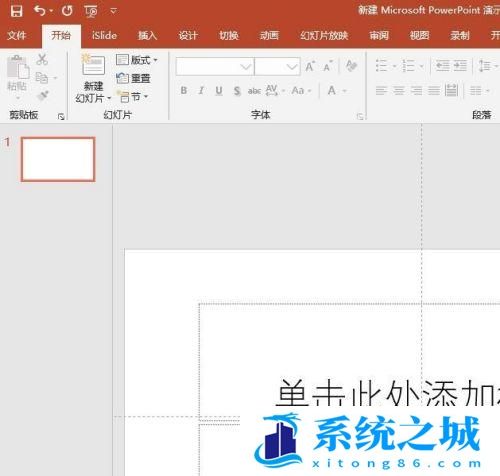Image resolution: width=500 pixels, height=476 pixels.
Task: Toggle Underline formatting
Action: click(219, 90)
